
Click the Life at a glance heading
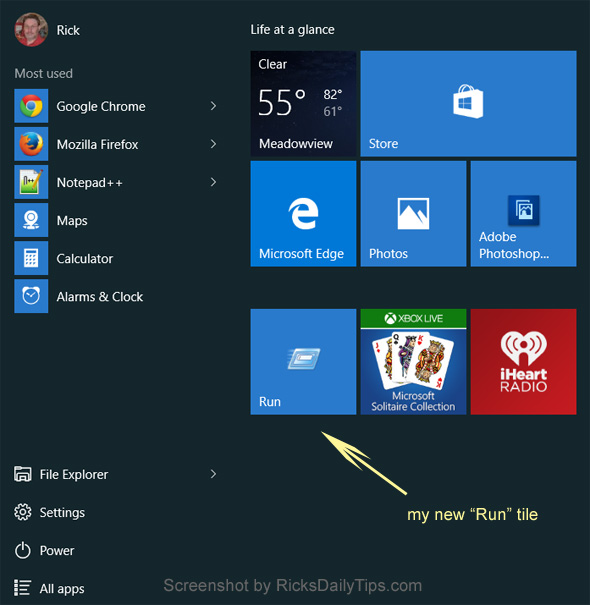click(292, 30)
